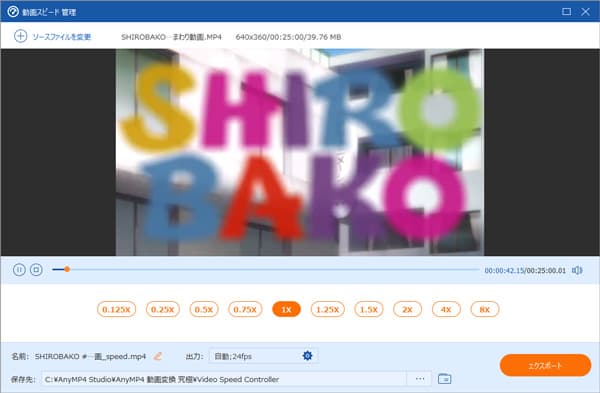Maximize the speed controller window
600x393 pixels.
(566, 11)
